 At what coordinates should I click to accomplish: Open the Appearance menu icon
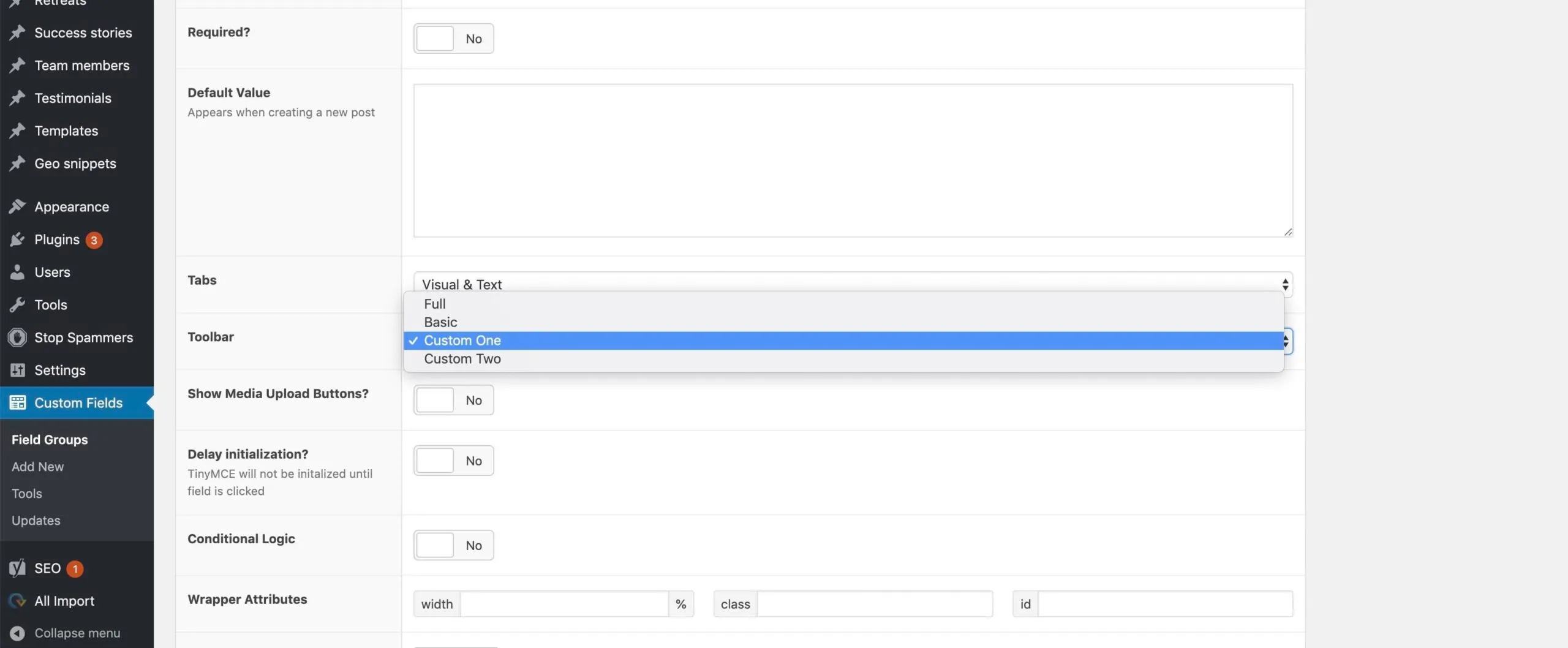(17, 206)
